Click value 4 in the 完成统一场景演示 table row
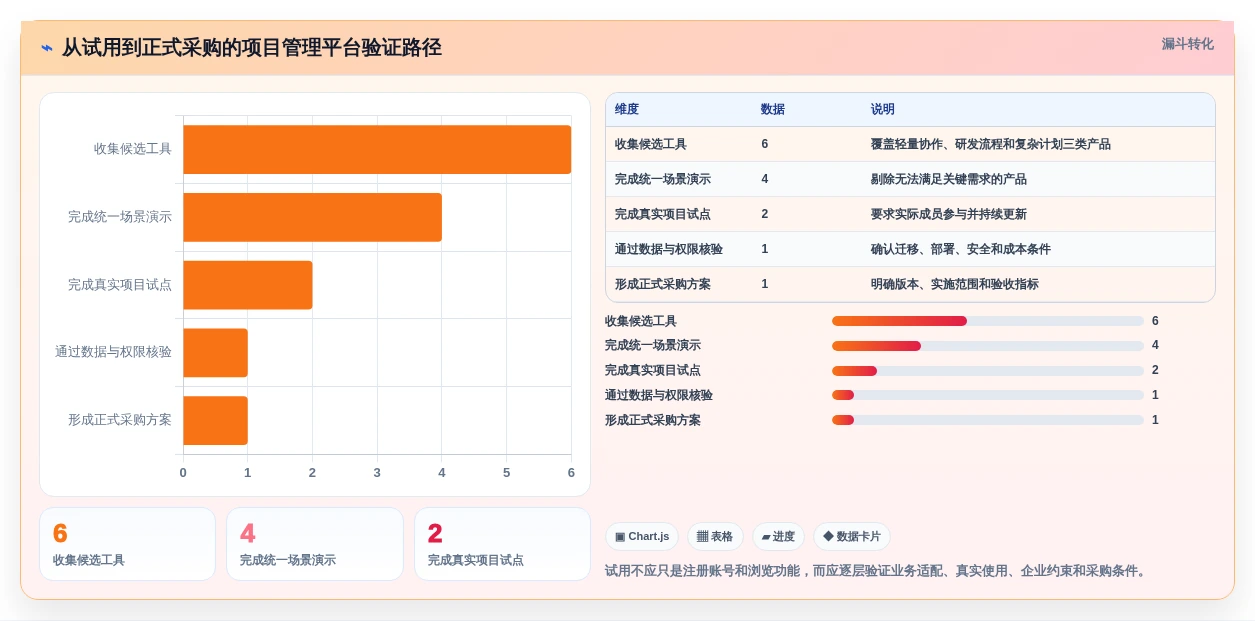 pos(765,179)
